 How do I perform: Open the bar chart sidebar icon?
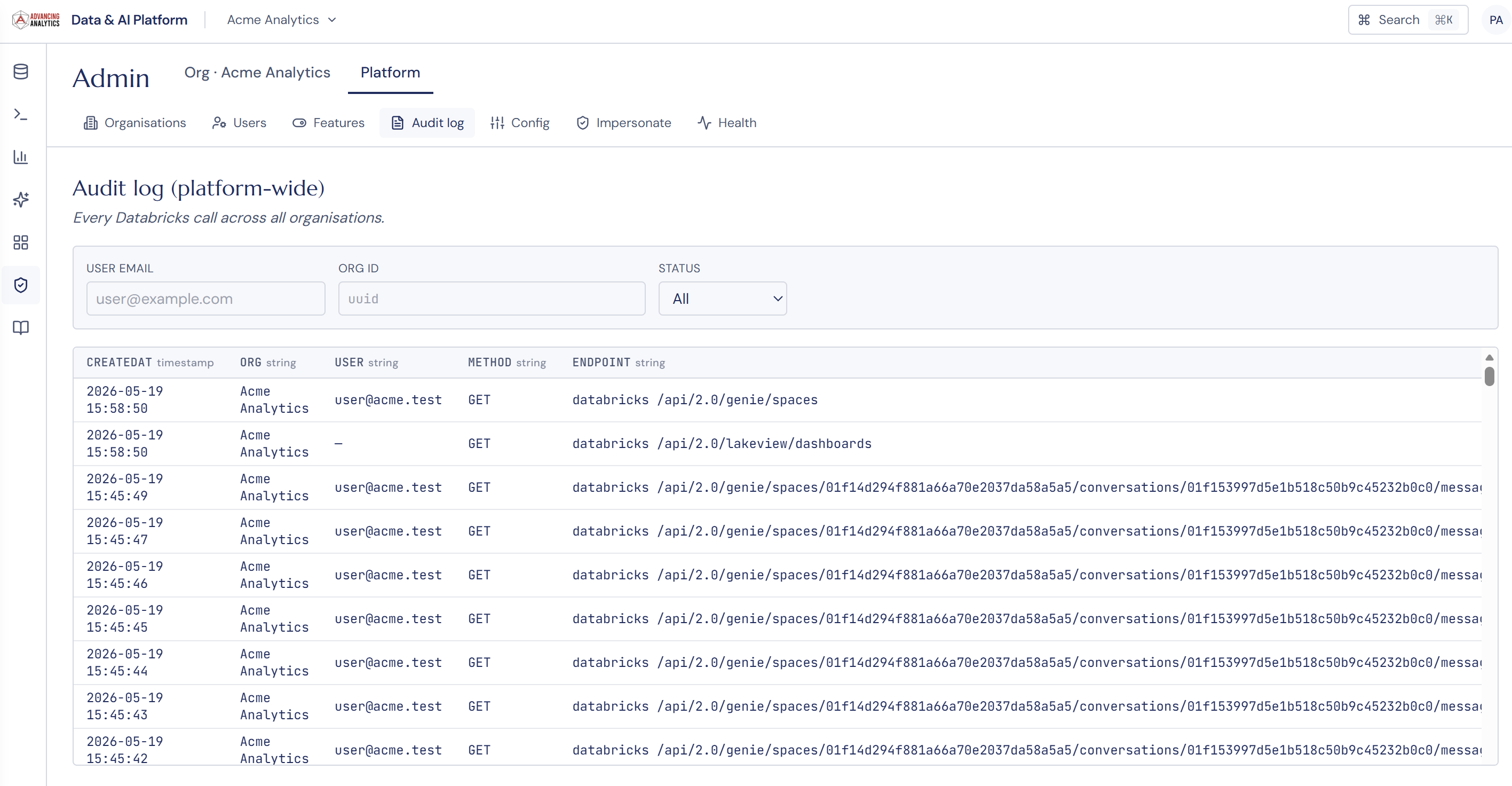[x=20, y=157]
